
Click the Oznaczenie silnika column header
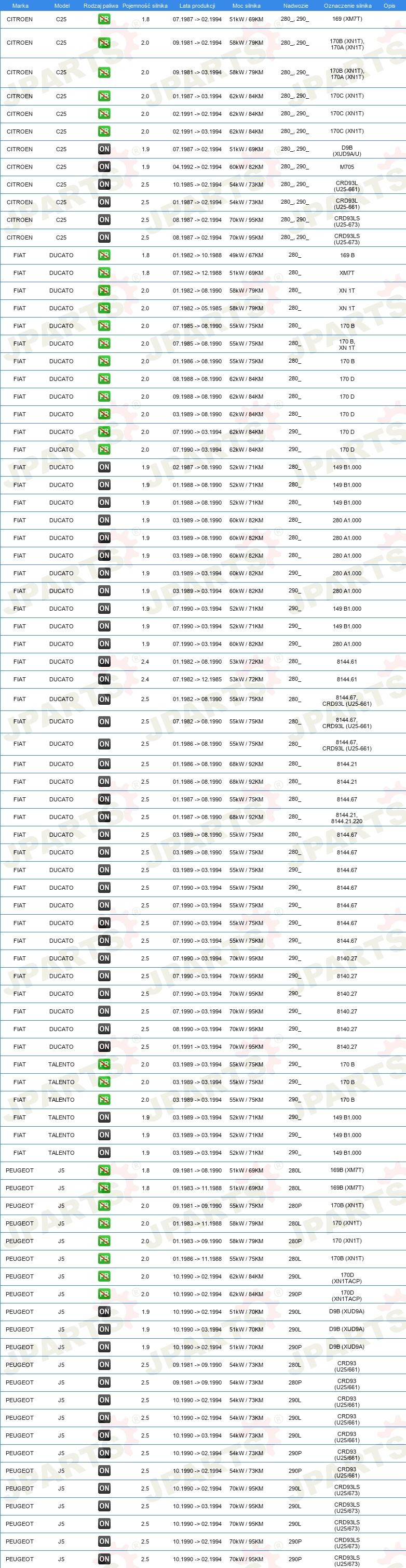coord(347,6)
